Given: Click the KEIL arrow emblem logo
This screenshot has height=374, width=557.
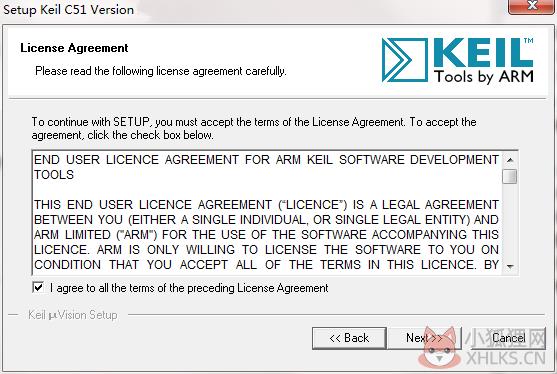Looking at the screenshot, I should click(404, 60).
